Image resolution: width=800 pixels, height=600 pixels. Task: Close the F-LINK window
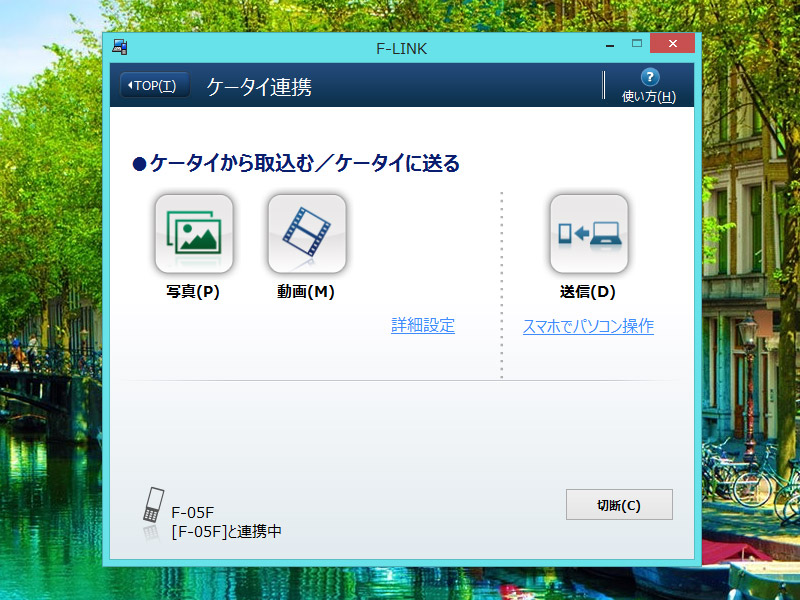[x=672, y=44]
